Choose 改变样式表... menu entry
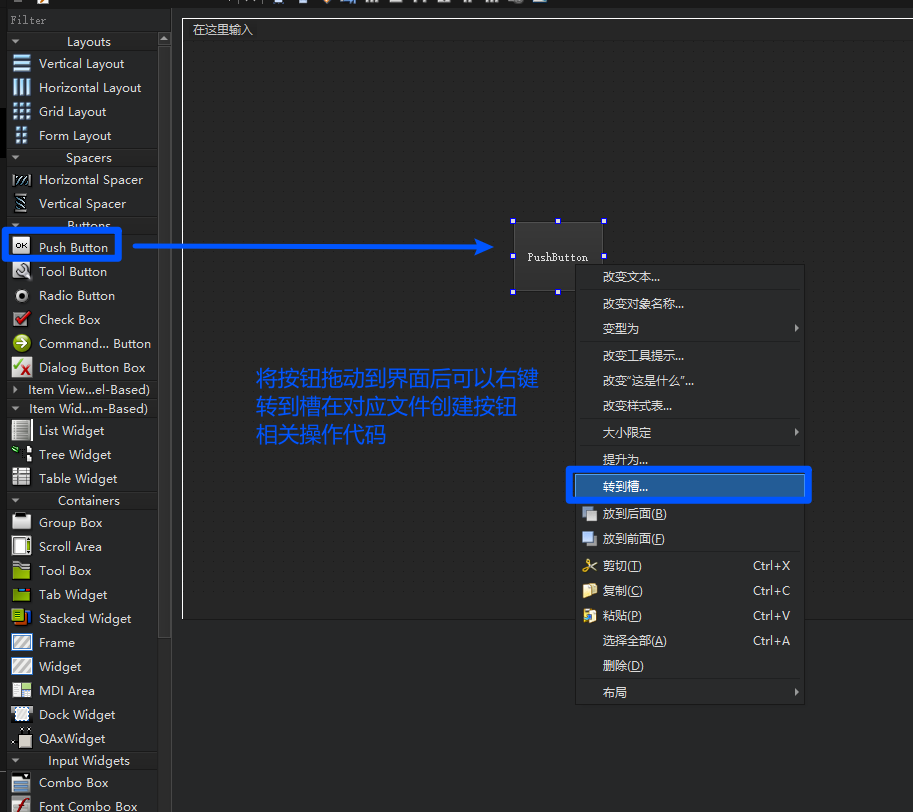The height and width of the screenshot is (812, 913). 689,406
